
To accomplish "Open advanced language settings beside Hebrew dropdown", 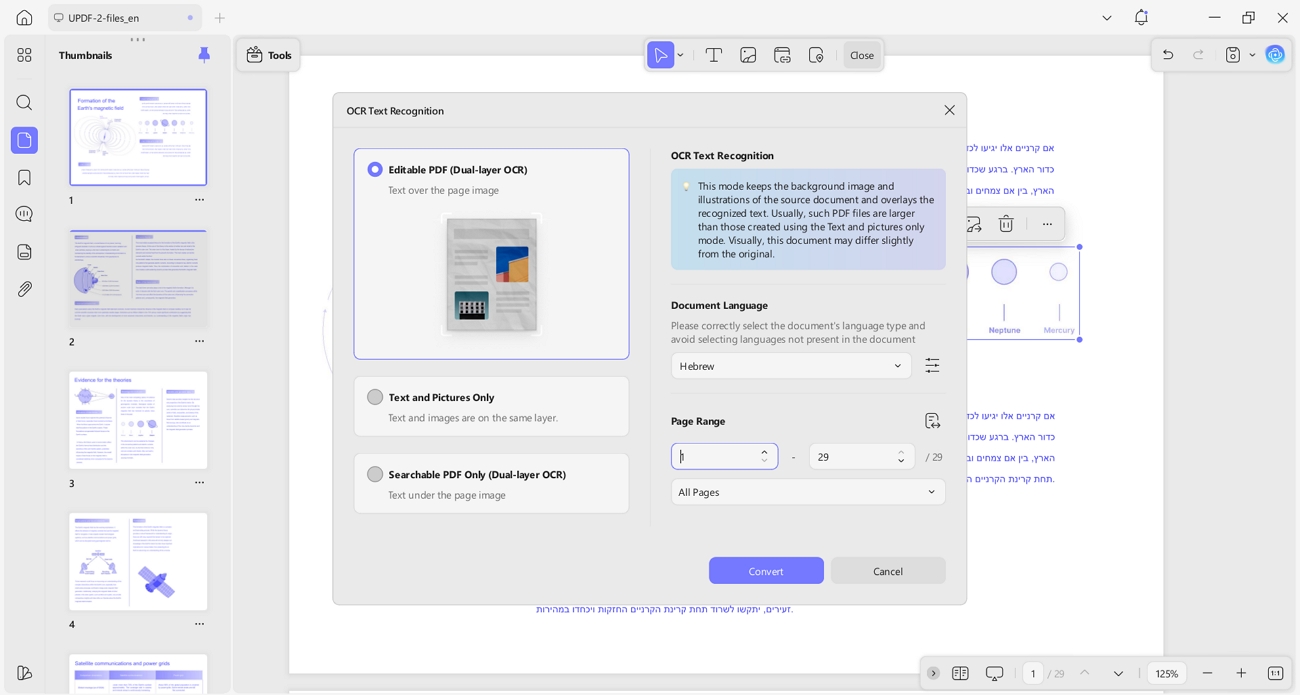I will coord(932,365).
